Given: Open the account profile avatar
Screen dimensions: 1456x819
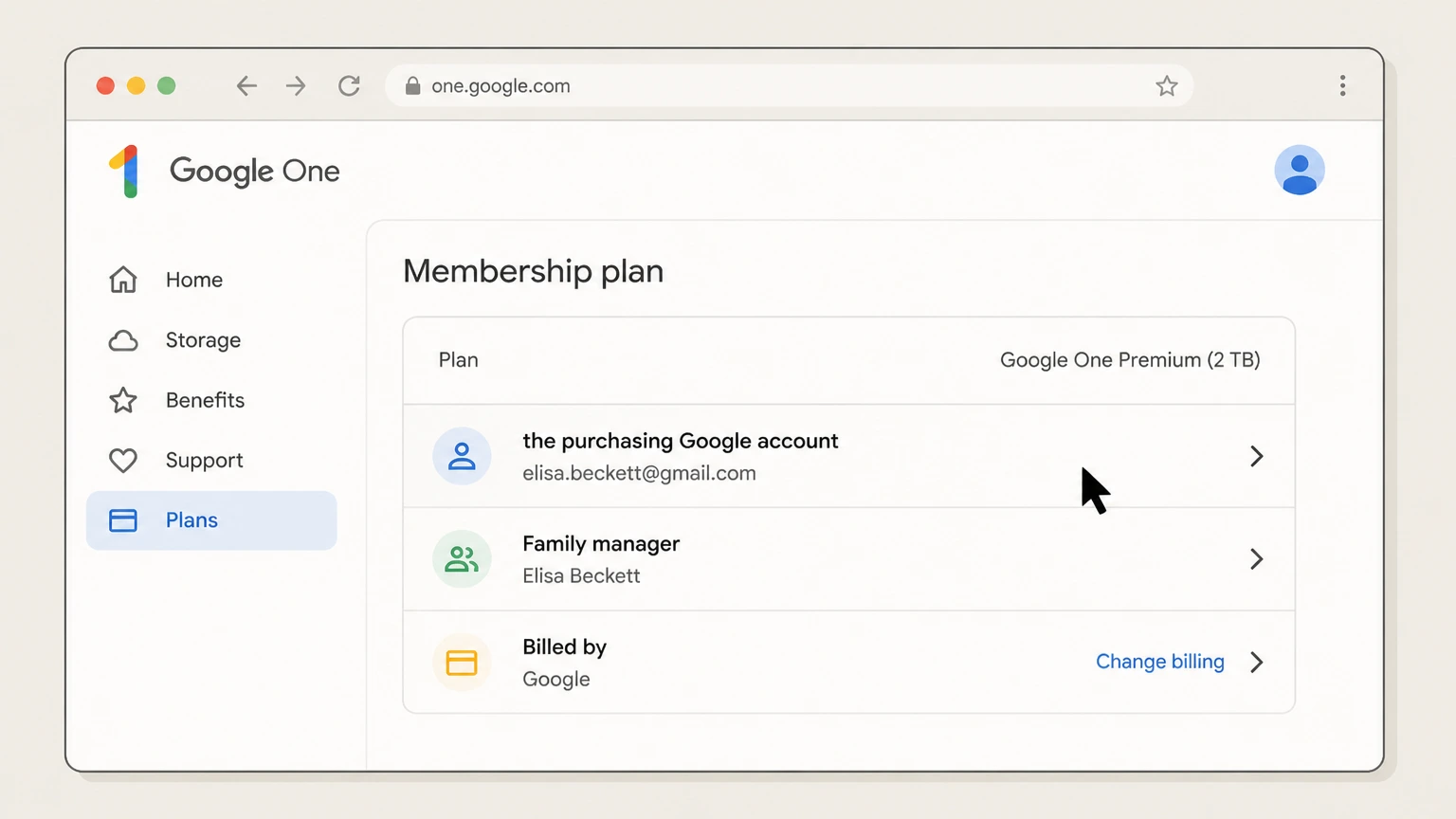Looking at the screenshot, I should (x=1299, y=171).
